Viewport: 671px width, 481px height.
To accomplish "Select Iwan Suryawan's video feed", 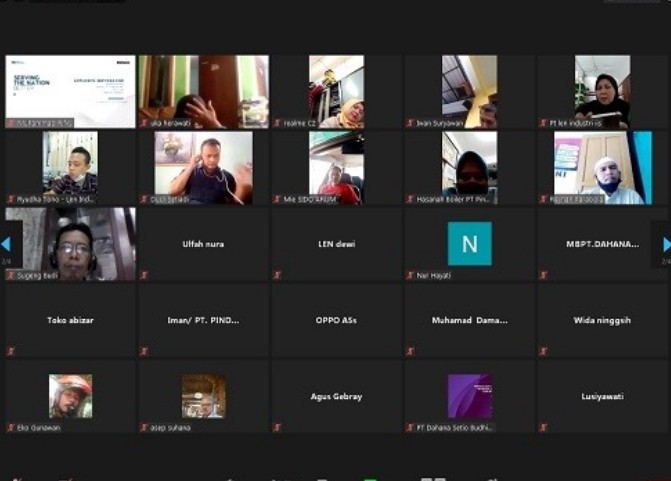I will [x=469, y=92].
